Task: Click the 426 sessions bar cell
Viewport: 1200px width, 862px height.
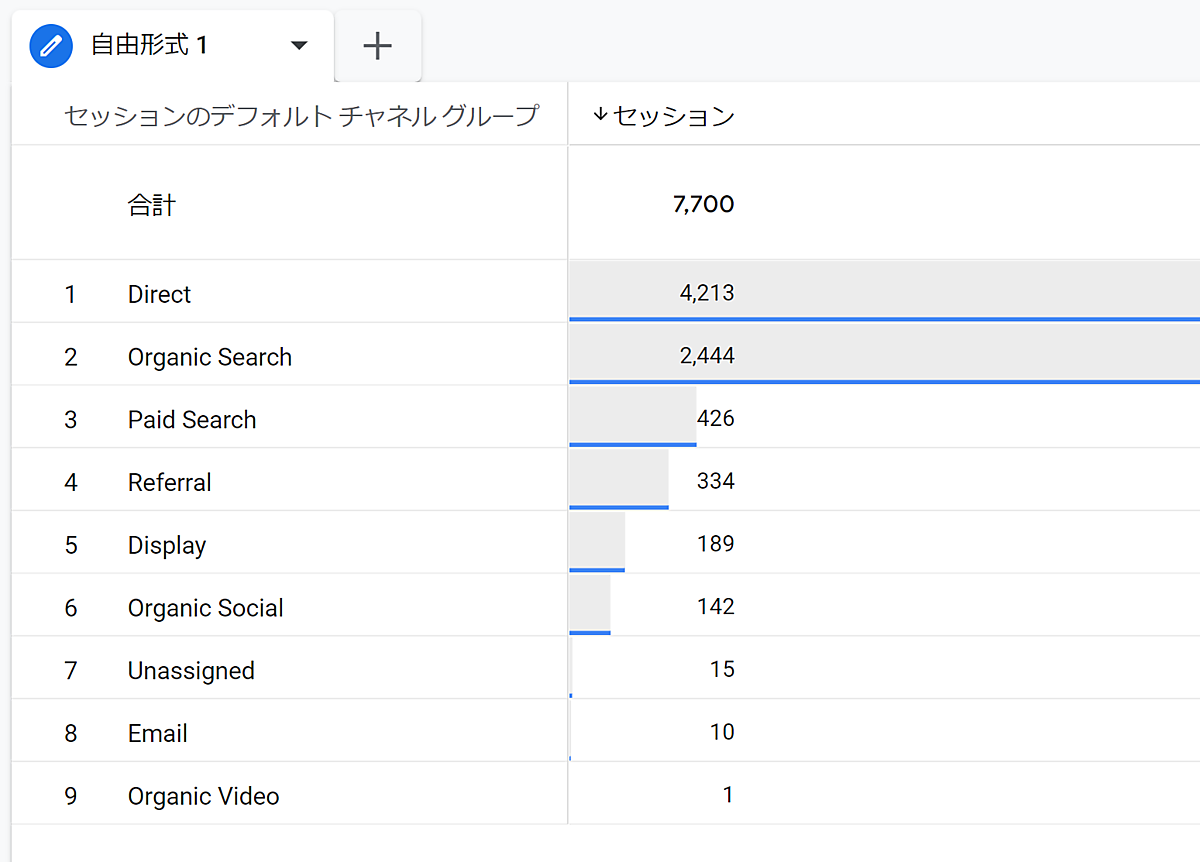Action: point(714,418)
